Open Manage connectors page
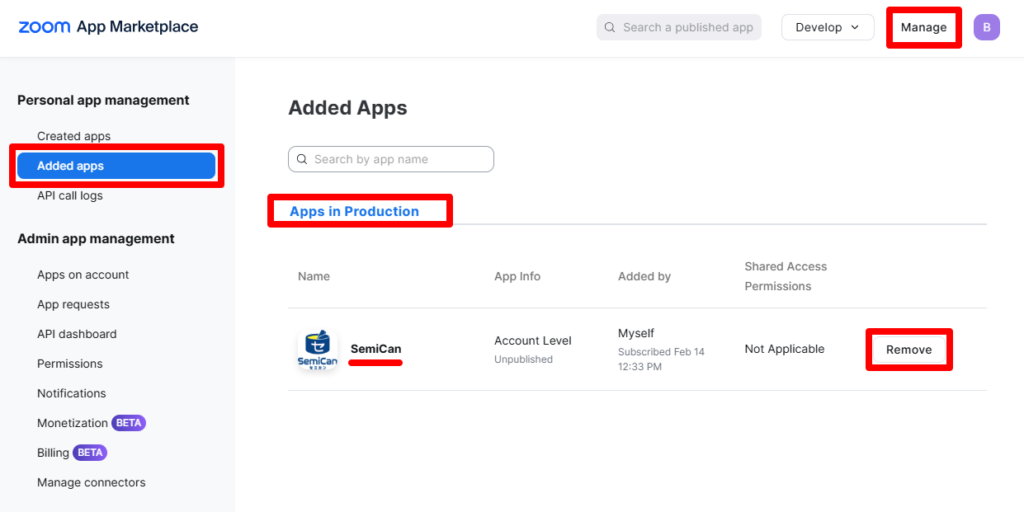 coord(91,482)
